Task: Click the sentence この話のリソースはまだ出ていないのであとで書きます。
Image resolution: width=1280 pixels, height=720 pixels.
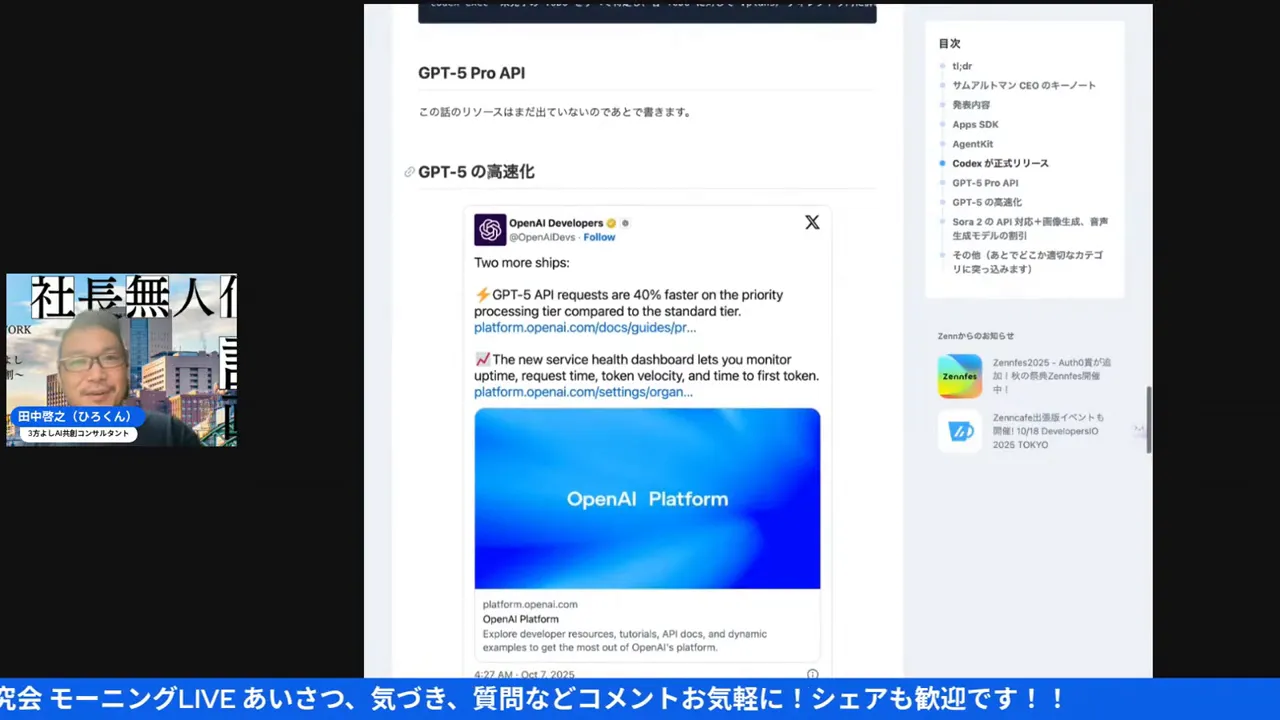Action: tap(555, 112)
